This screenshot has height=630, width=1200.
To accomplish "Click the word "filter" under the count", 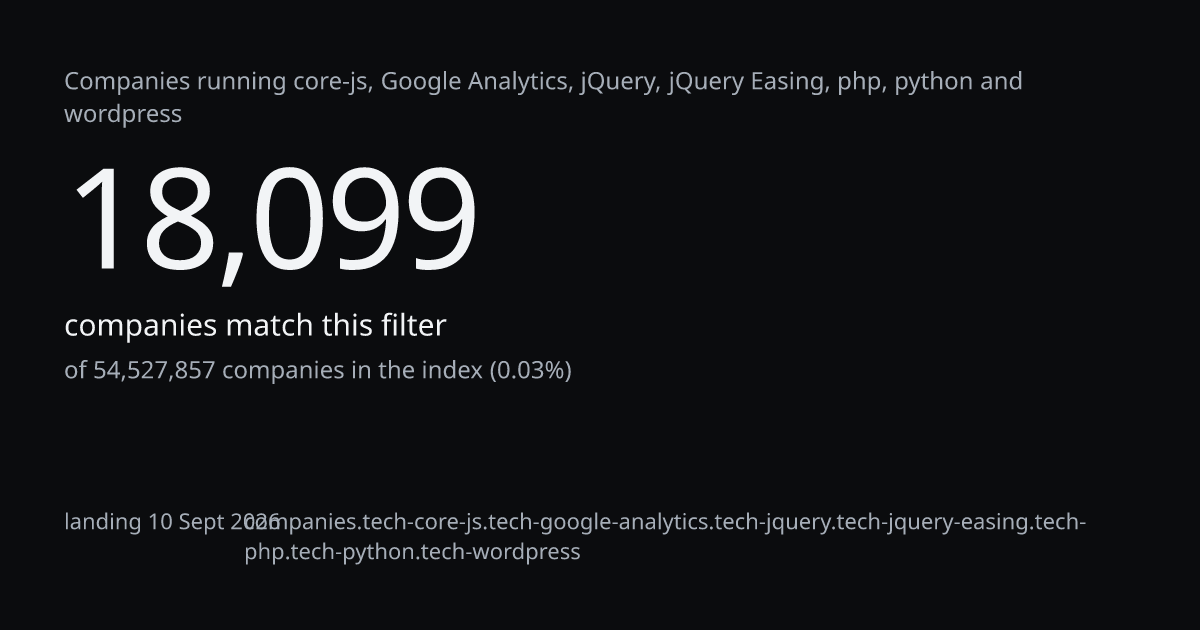I will (x=413, y=326).
